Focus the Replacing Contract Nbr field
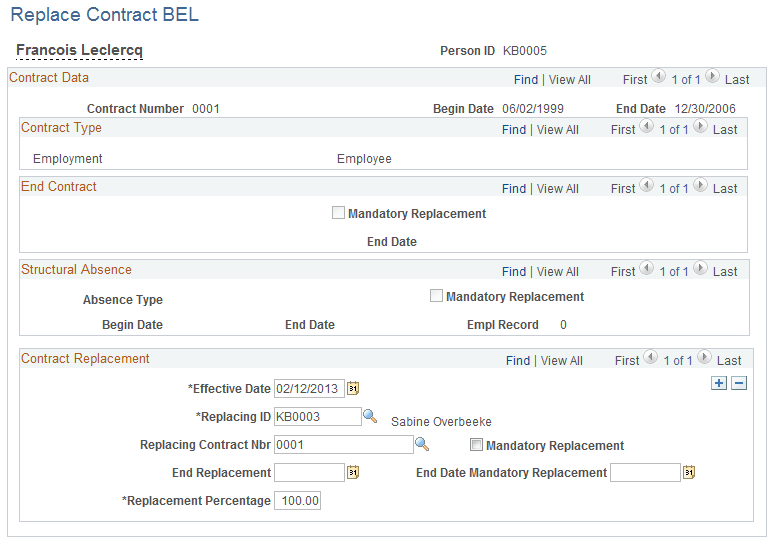 [344, 445]
